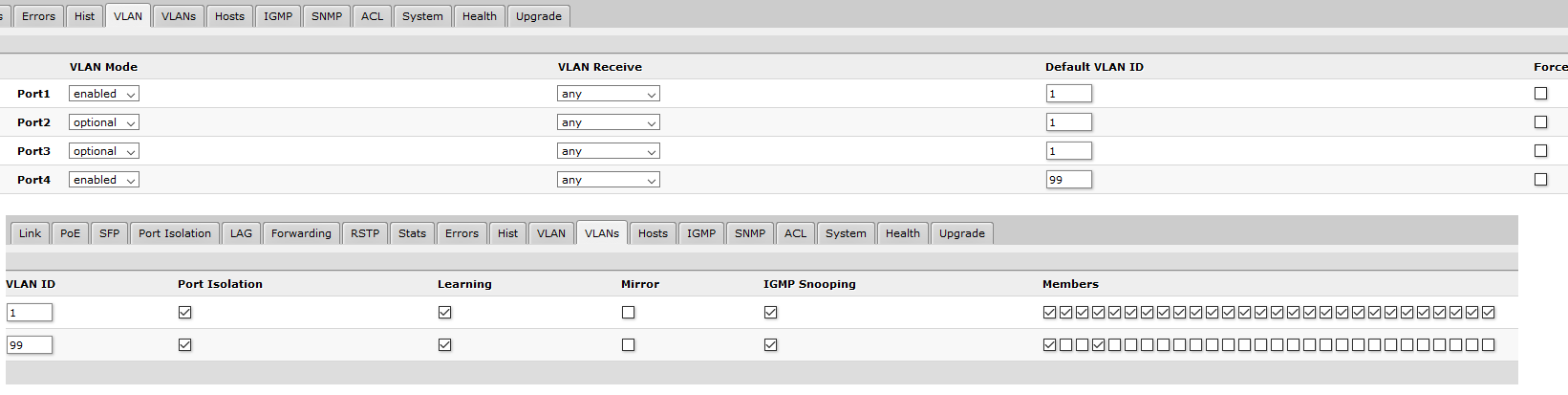Viewport: 1568px width, 395px height.
Task: Open the SNMP tab in upper tab row
Action: [x=327, y=16]
